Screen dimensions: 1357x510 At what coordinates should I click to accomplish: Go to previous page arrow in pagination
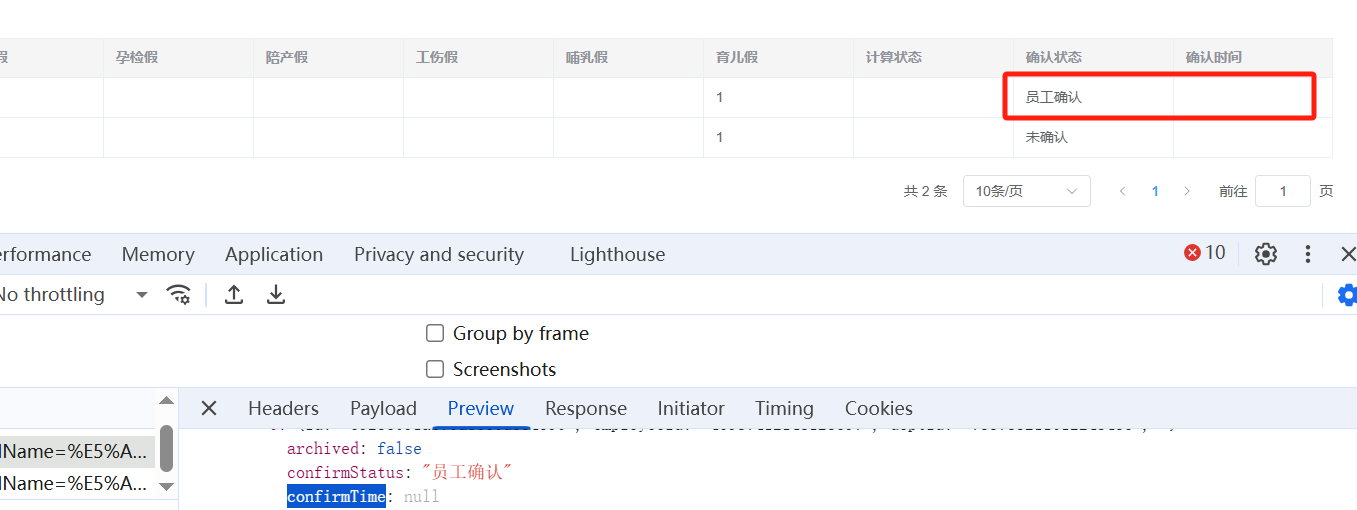(1123, 191)
